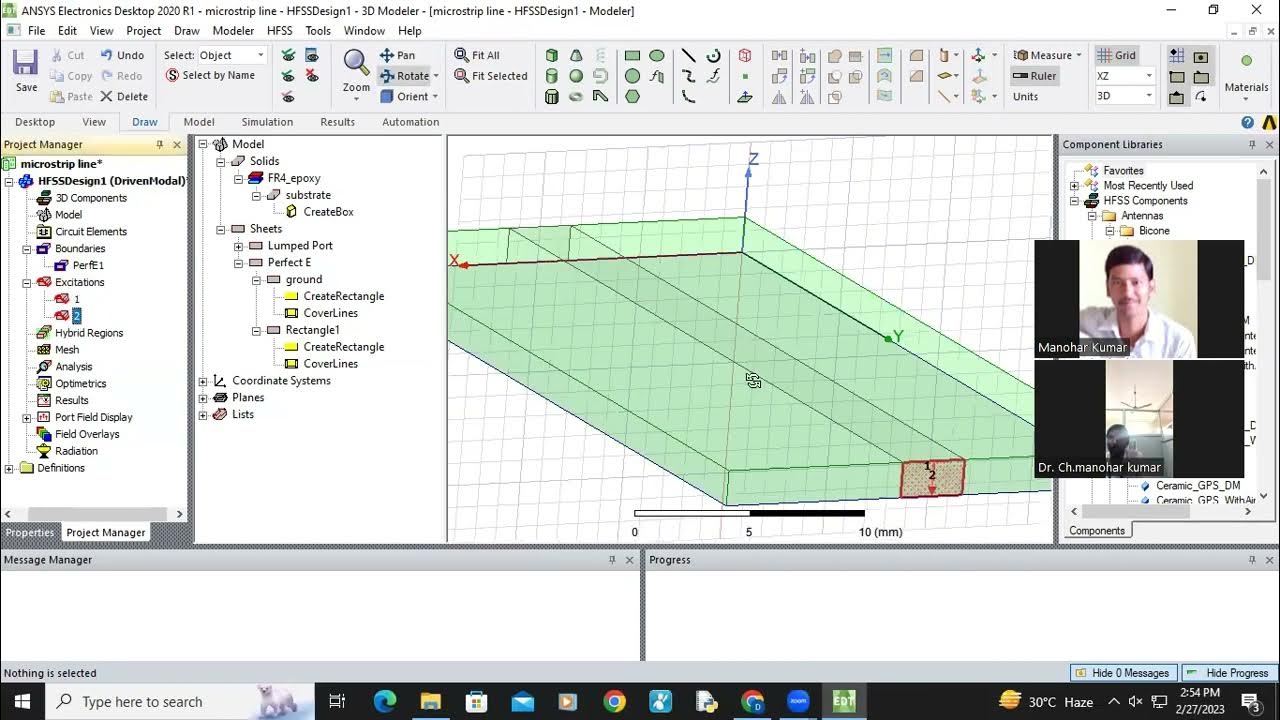This screenshot has width=1280, height=720.
Task: Select the Draw line tool
Action: pyautogui.click(x=689, y=55)
